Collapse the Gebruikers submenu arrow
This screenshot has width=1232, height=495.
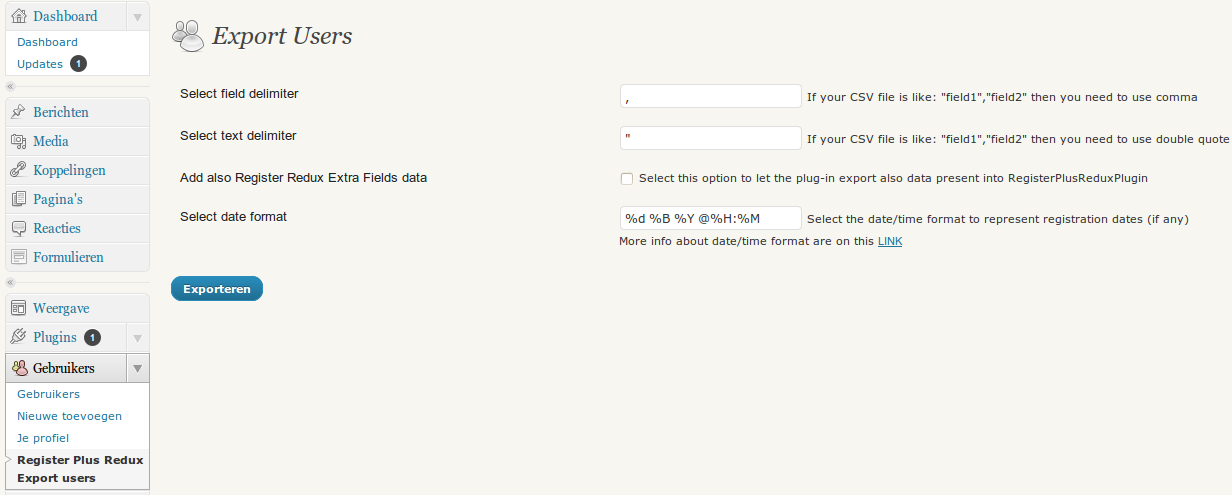click(138, 368)
